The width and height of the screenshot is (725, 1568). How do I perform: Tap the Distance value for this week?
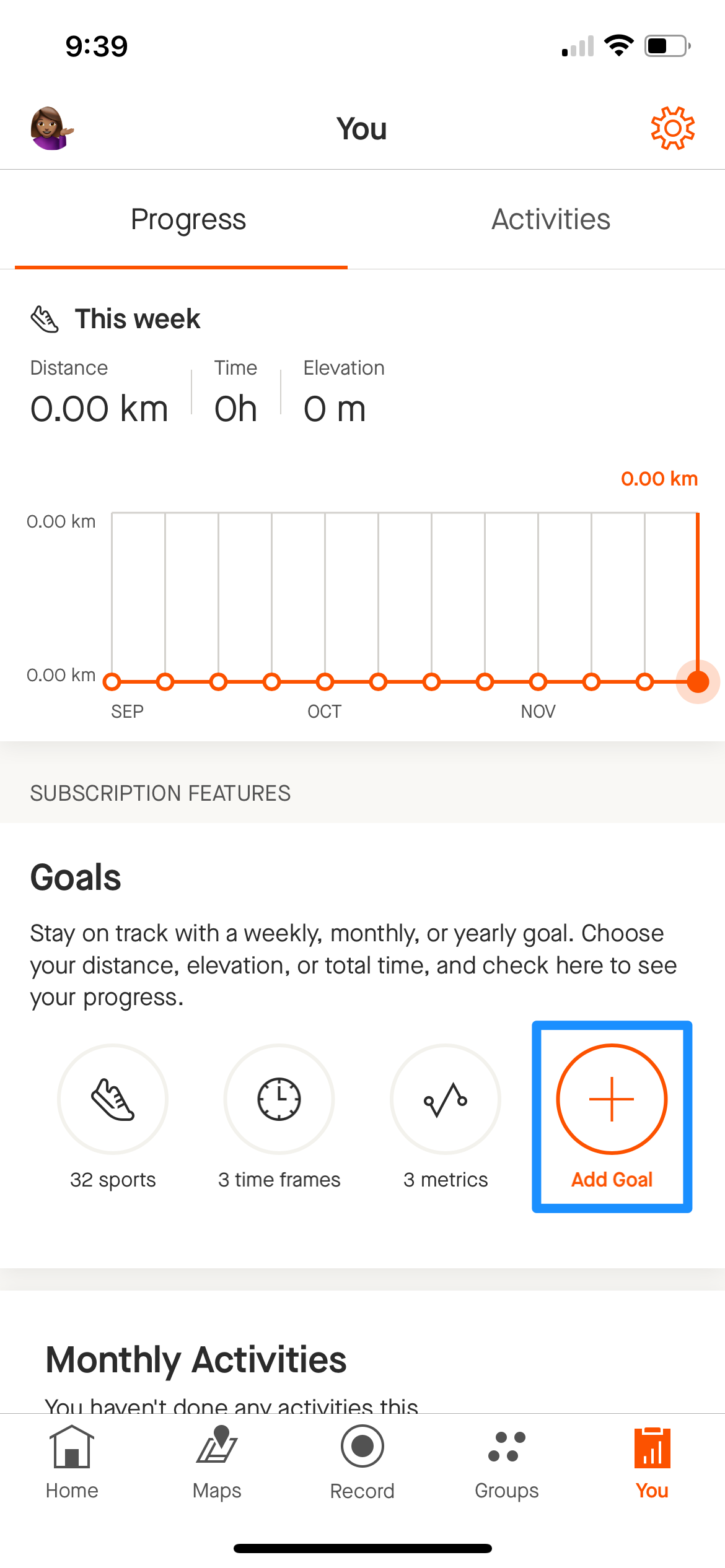pyautogui.click(x=99, y=409)
